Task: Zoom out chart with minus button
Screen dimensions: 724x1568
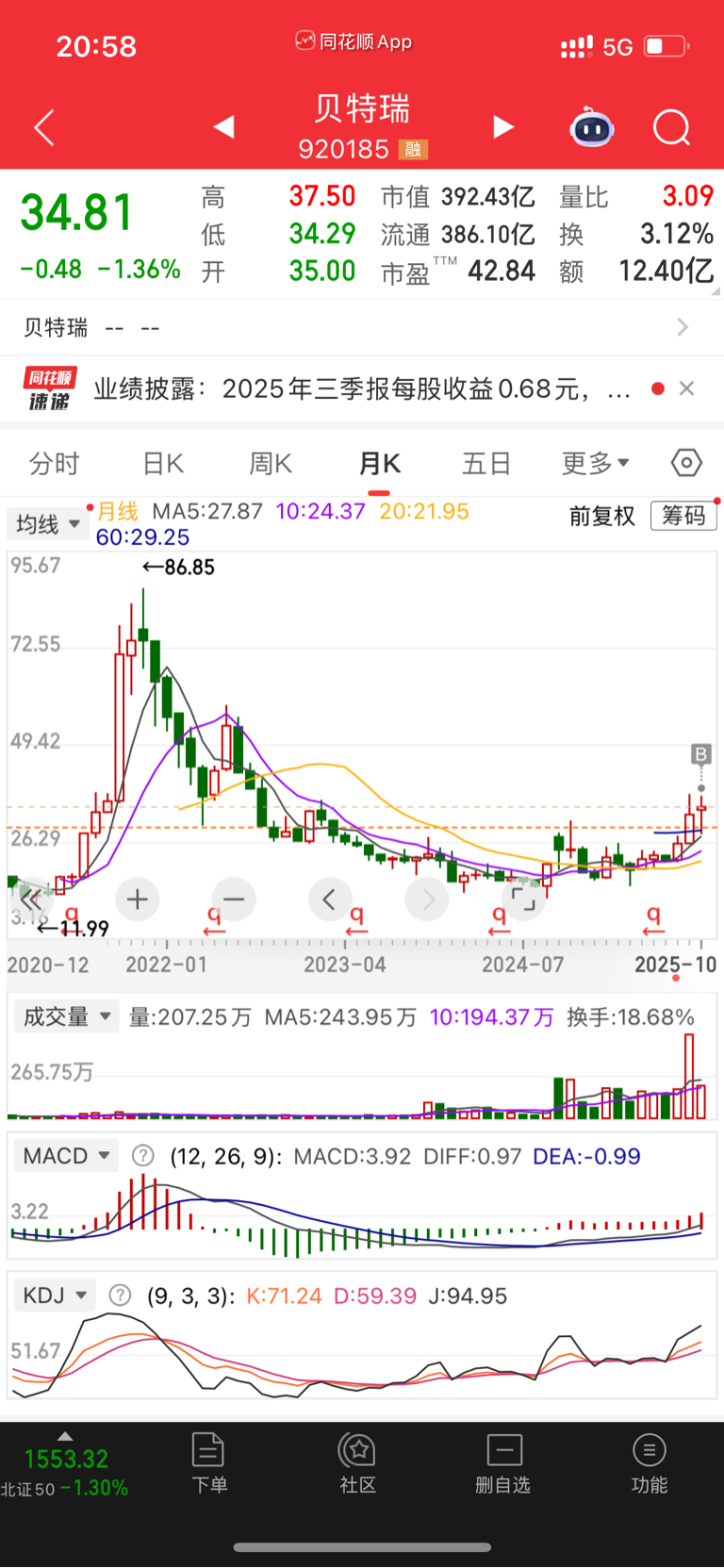Action: pos(234,900)
